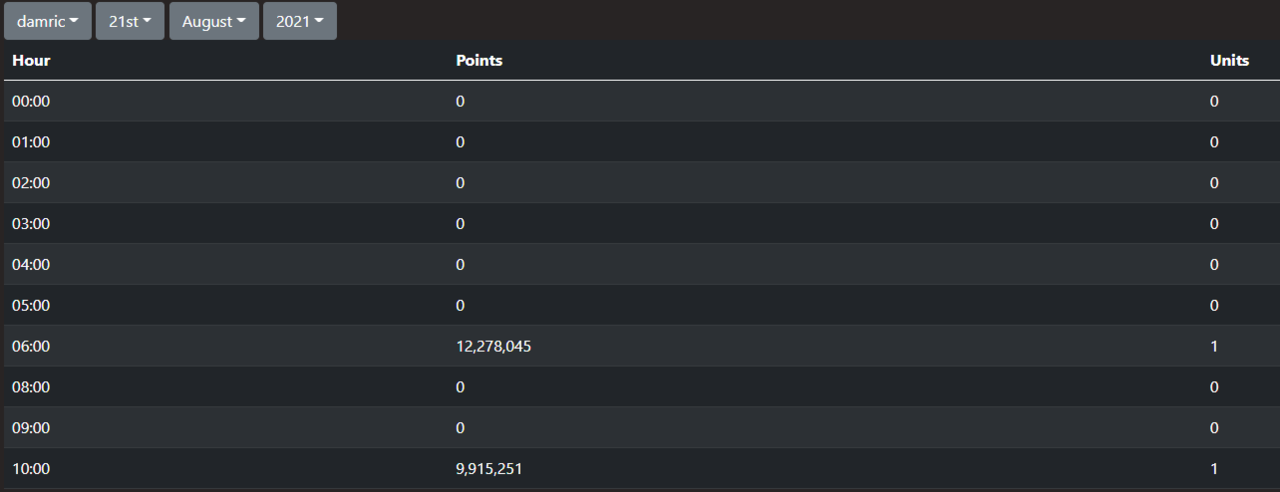Select the 00:00 hour row

(31, 101)
